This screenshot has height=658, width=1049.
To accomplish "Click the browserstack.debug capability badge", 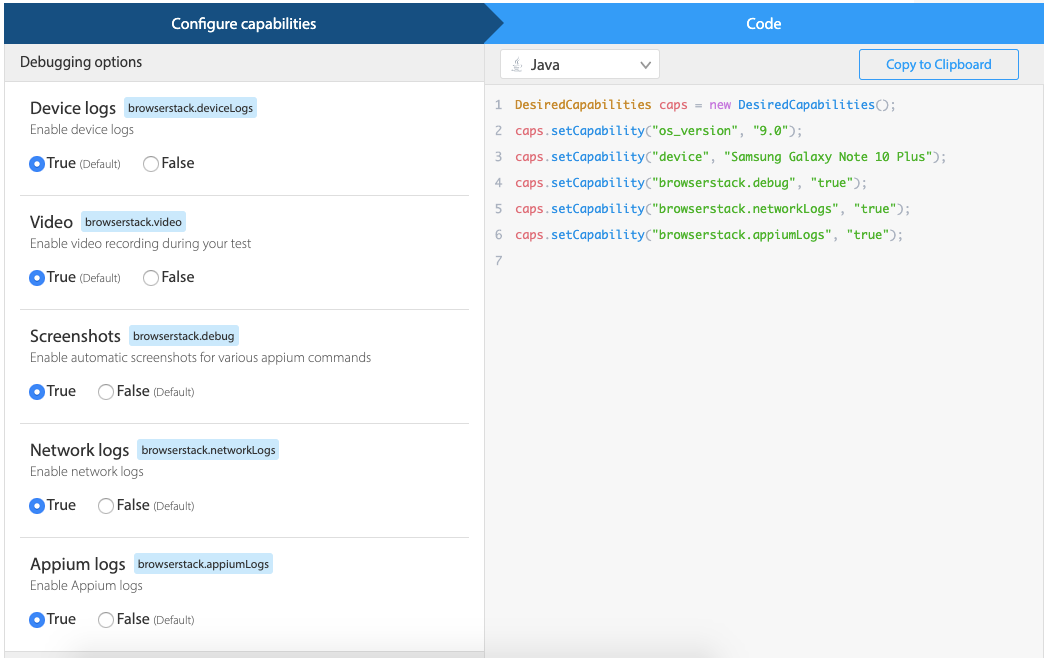I will [x=184, y=335].
